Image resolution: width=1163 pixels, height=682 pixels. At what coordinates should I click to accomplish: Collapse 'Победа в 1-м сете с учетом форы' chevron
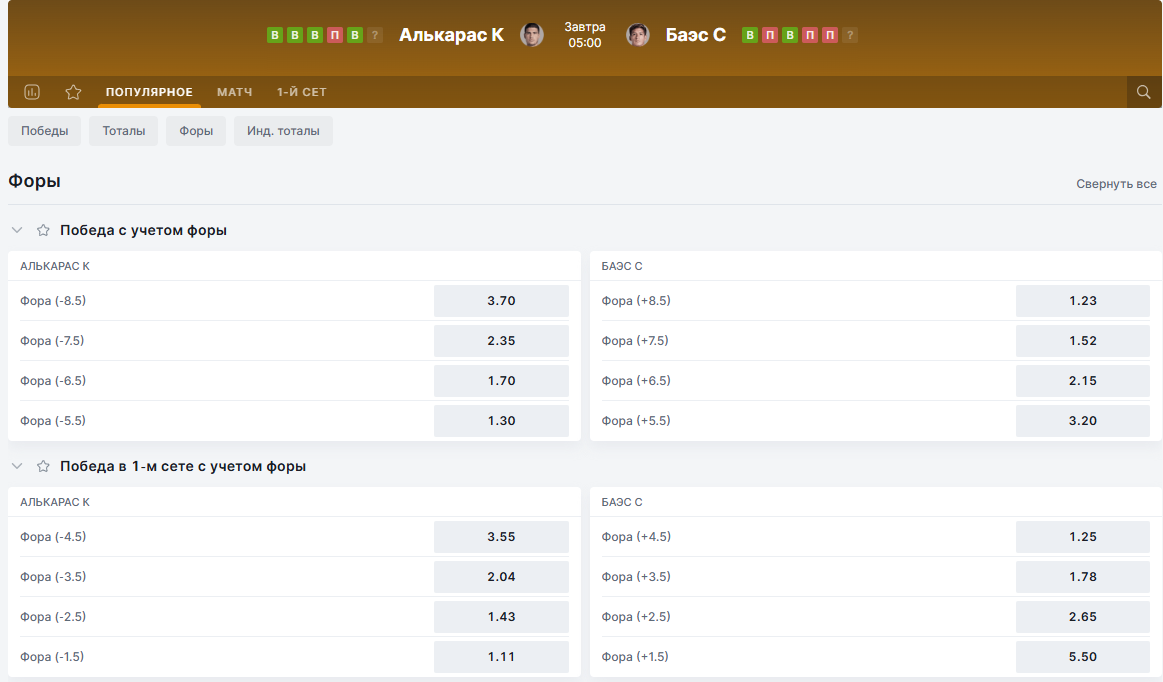pos(17,466)
